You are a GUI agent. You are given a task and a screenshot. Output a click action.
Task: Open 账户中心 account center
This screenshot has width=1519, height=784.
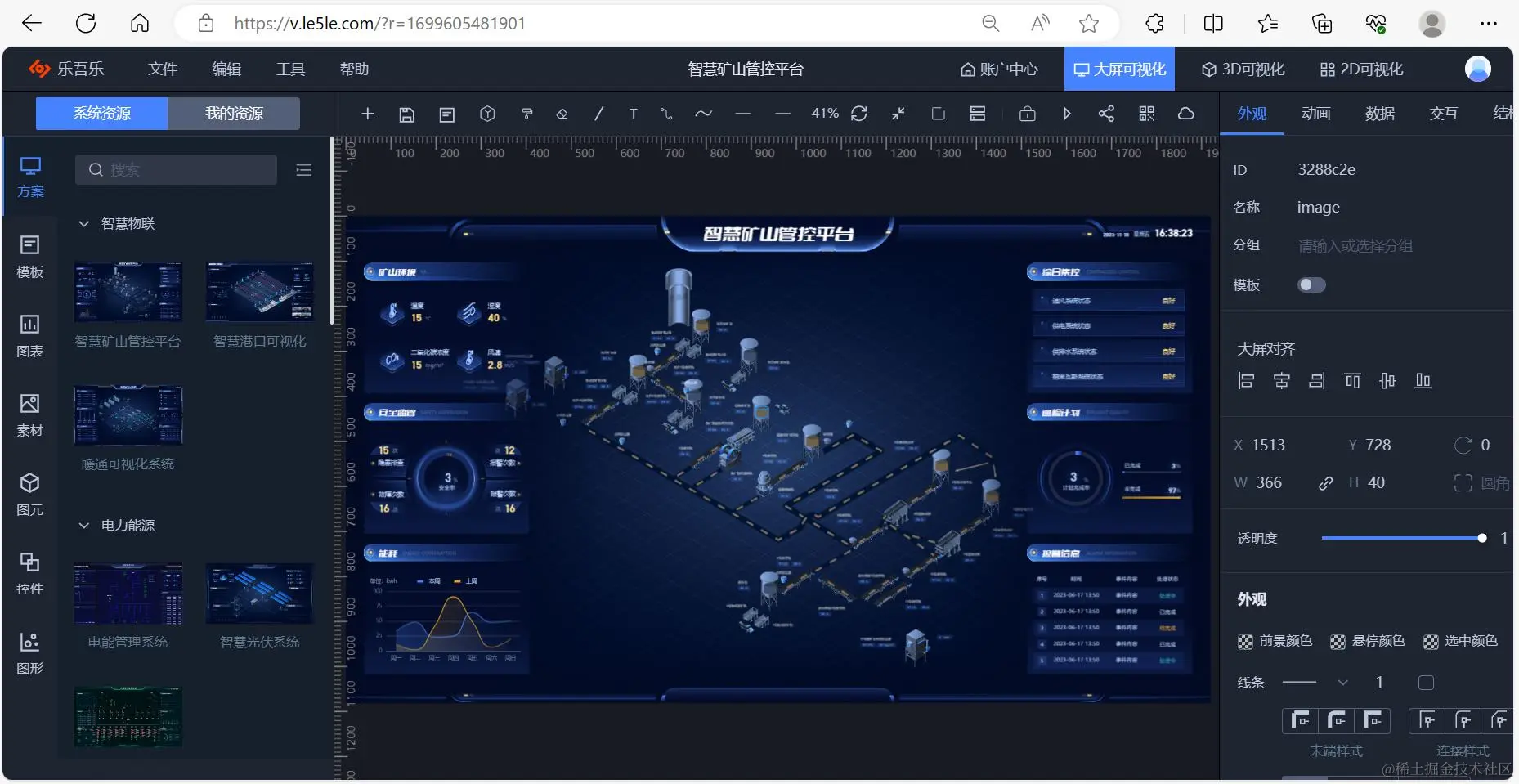[999, 69]
